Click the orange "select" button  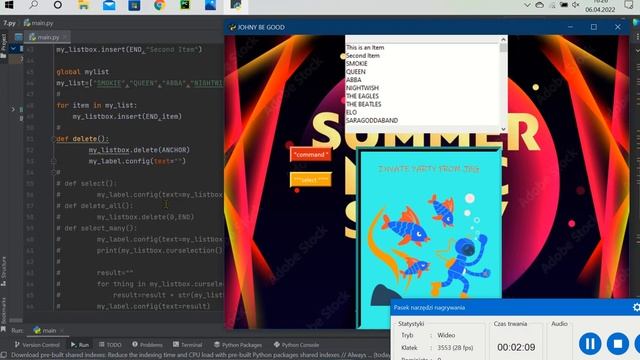[311, 180]
